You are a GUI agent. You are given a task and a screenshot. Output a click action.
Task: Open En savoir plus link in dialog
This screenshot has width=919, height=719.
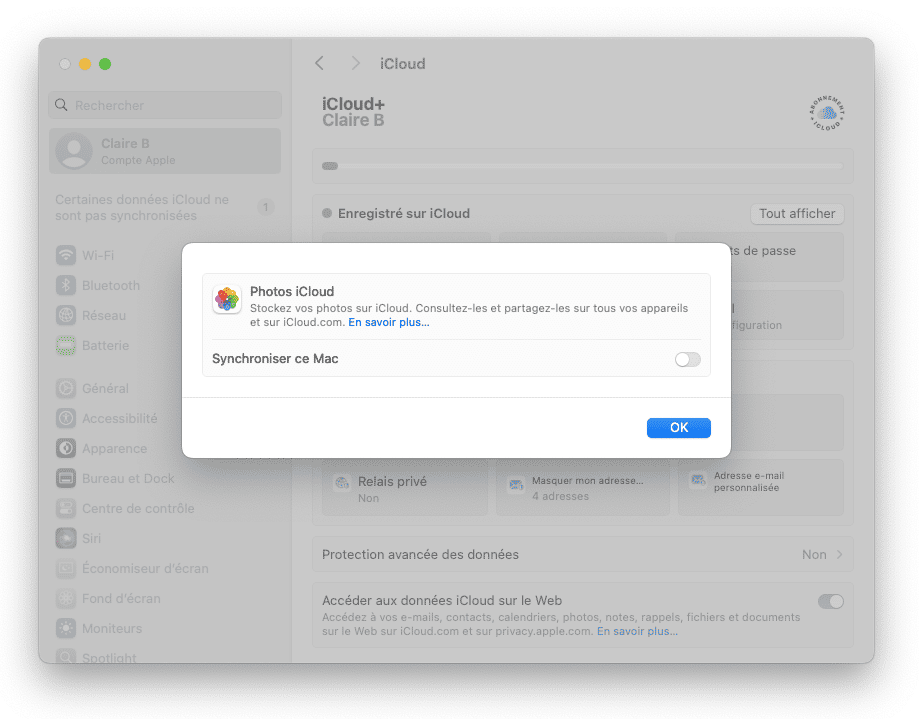click(389, 322)
